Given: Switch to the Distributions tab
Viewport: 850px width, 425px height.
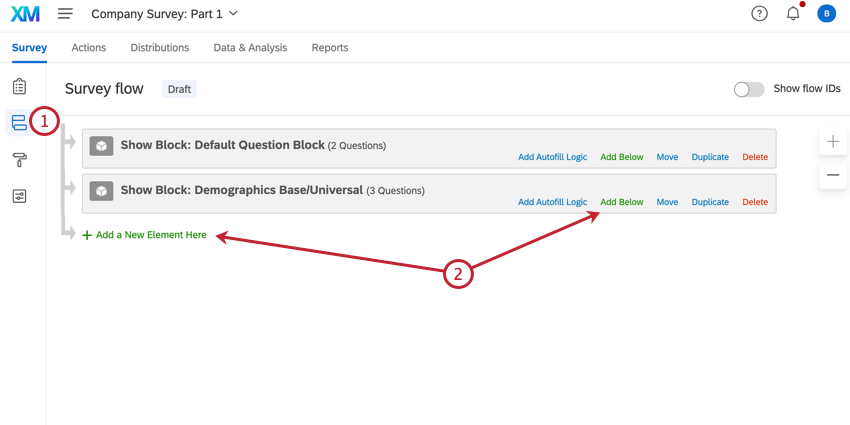Looking at the screenshot, I should click(160, 48).
